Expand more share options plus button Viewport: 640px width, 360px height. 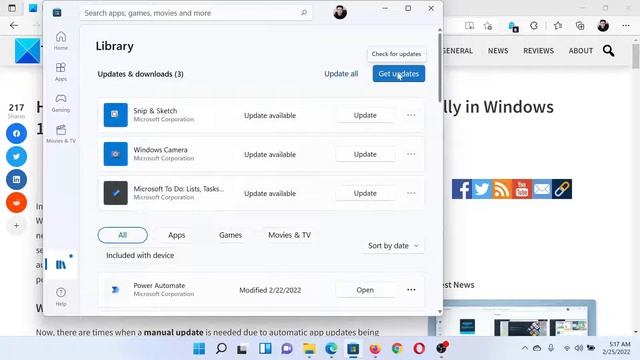tap(16, 225)
